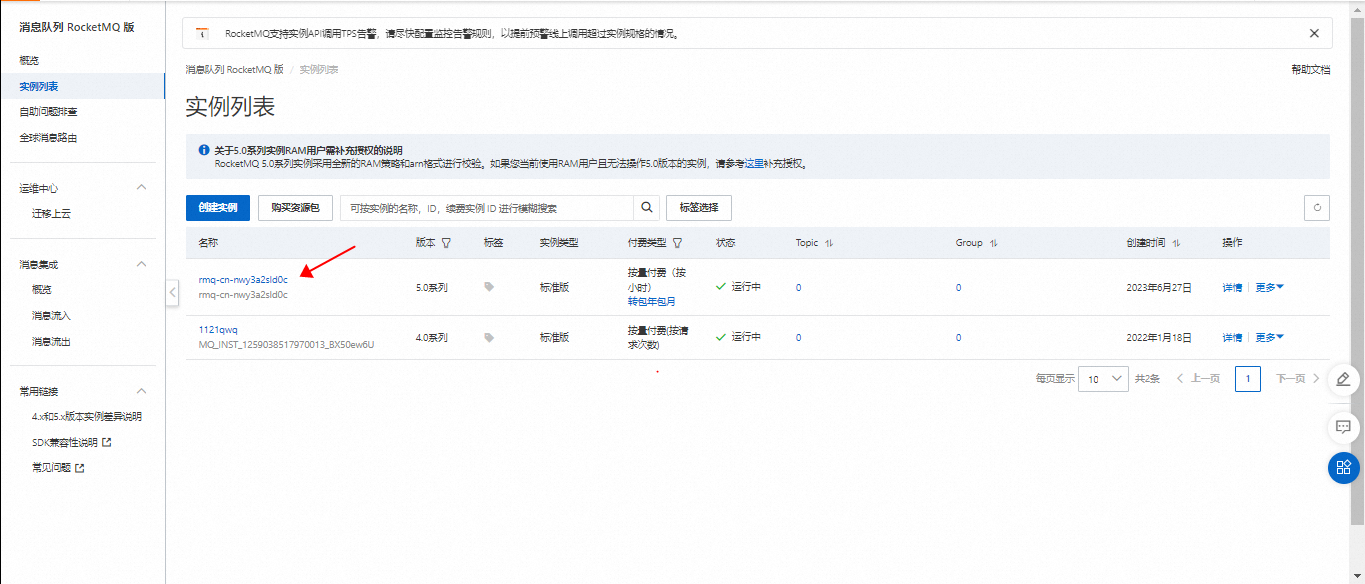
Task: Open 概览 under 消息集成
Action: (41, 290)
